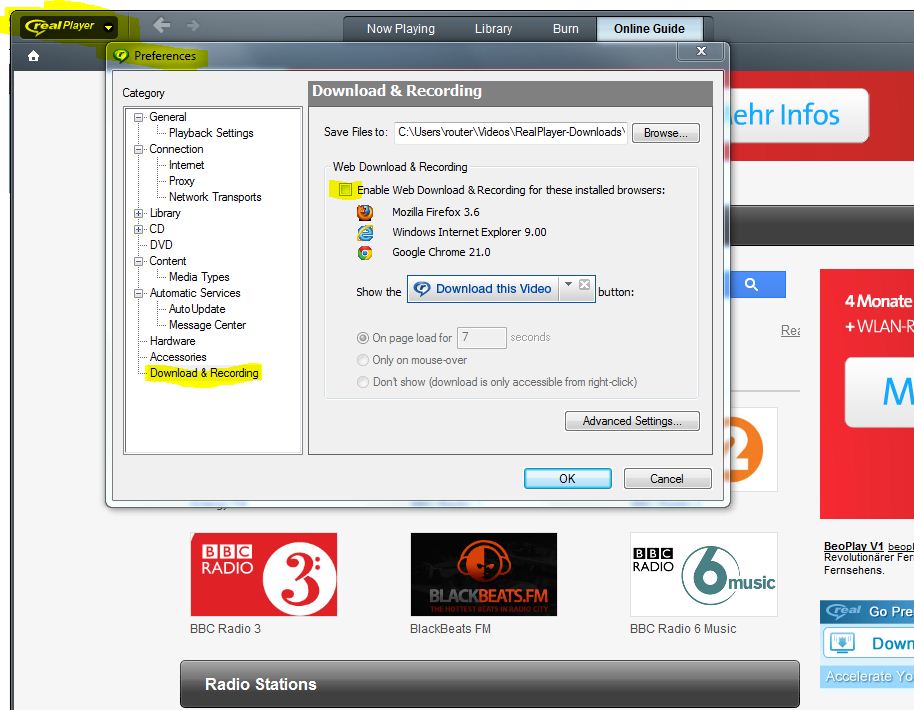This screenshot has height=710, width=914.
Task: Select Network Transports in category tree
Action: pyautogui.click(x=215, y=197)
